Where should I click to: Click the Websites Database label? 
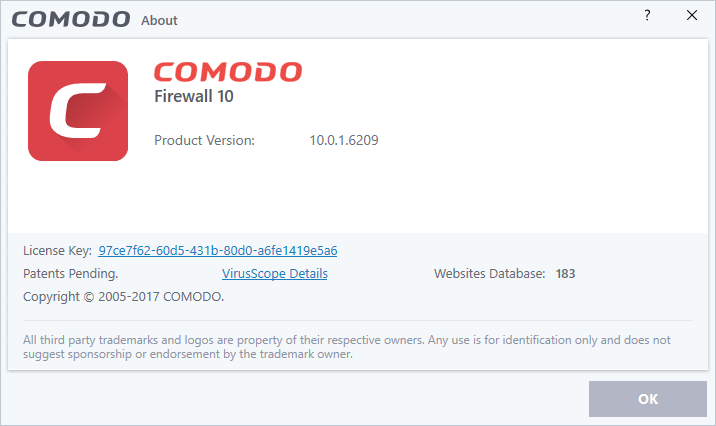489,273
